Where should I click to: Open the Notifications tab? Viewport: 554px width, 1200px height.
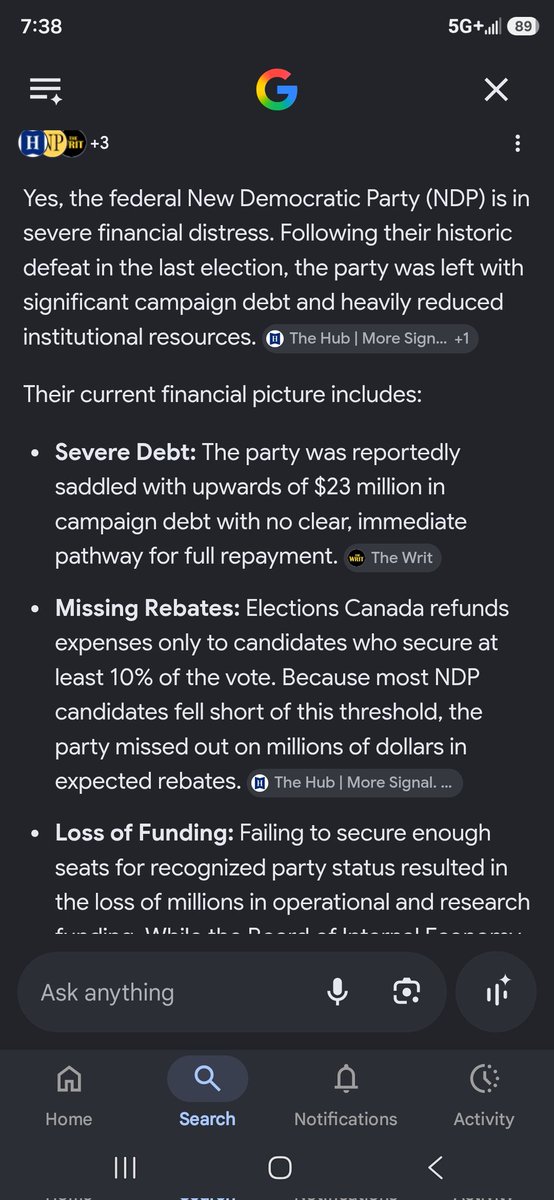pos(346,1094)
